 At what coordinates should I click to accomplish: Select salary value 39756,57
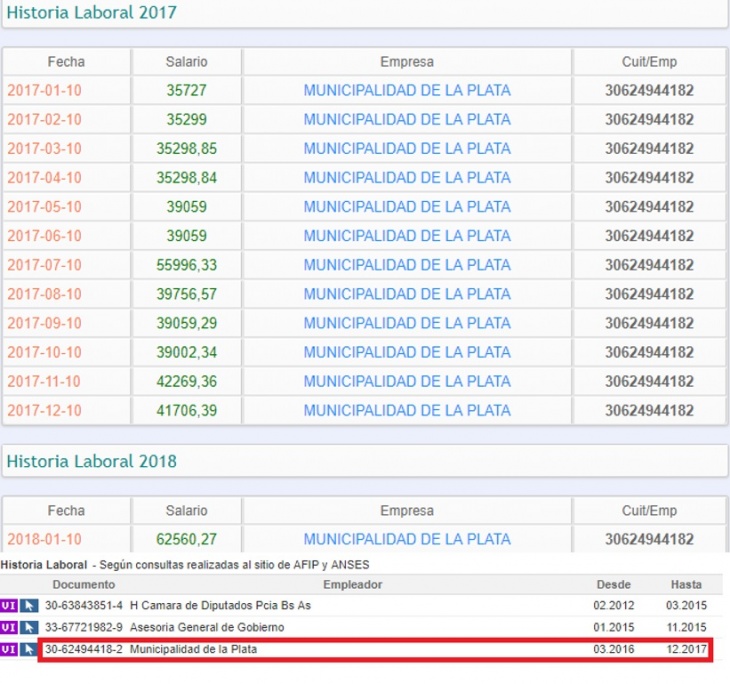(186, 294)
